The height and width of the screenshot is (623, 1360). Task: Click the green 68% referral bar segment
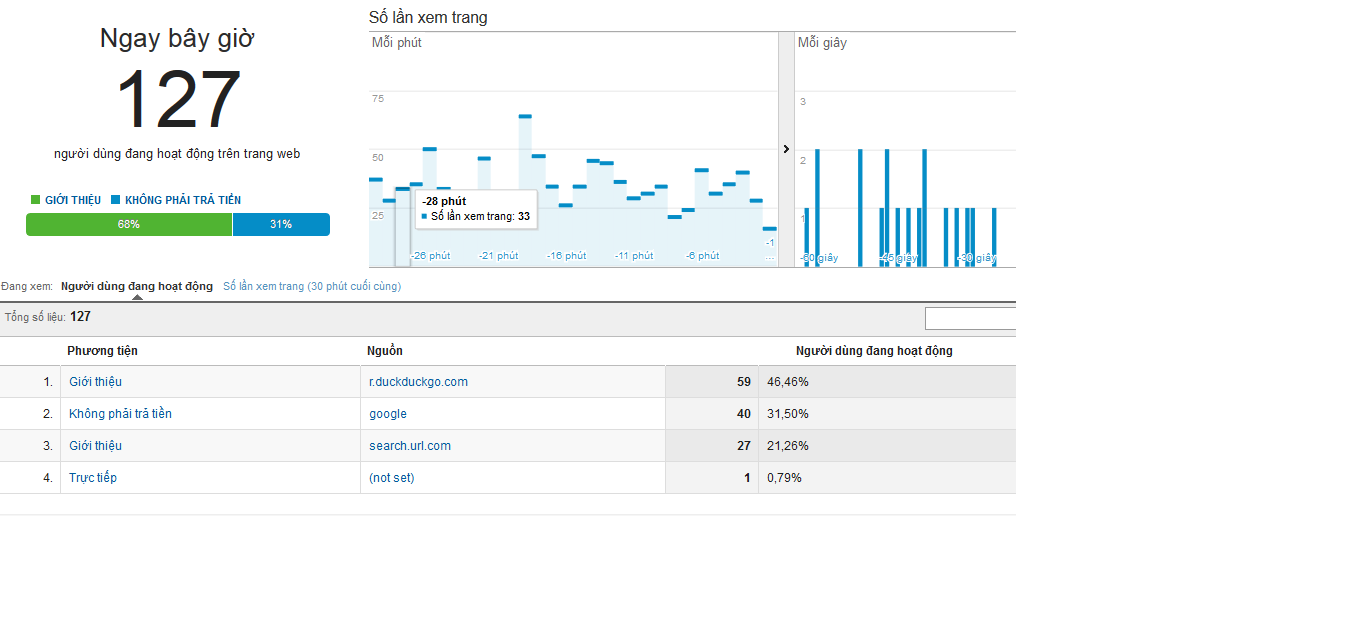129,224
